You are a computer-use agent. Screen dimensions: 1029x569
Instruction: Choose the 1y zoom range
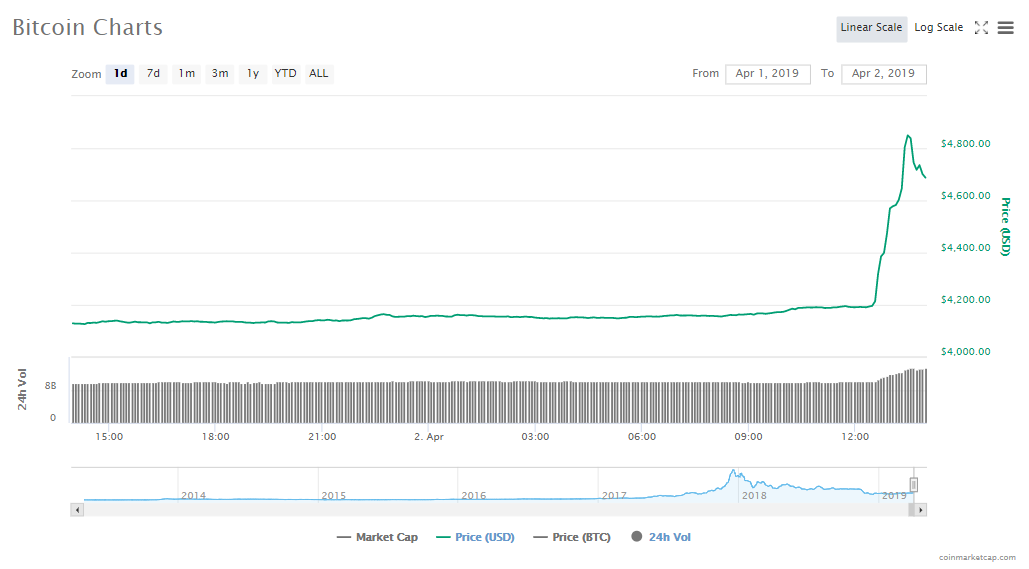(x=253, y=74)
